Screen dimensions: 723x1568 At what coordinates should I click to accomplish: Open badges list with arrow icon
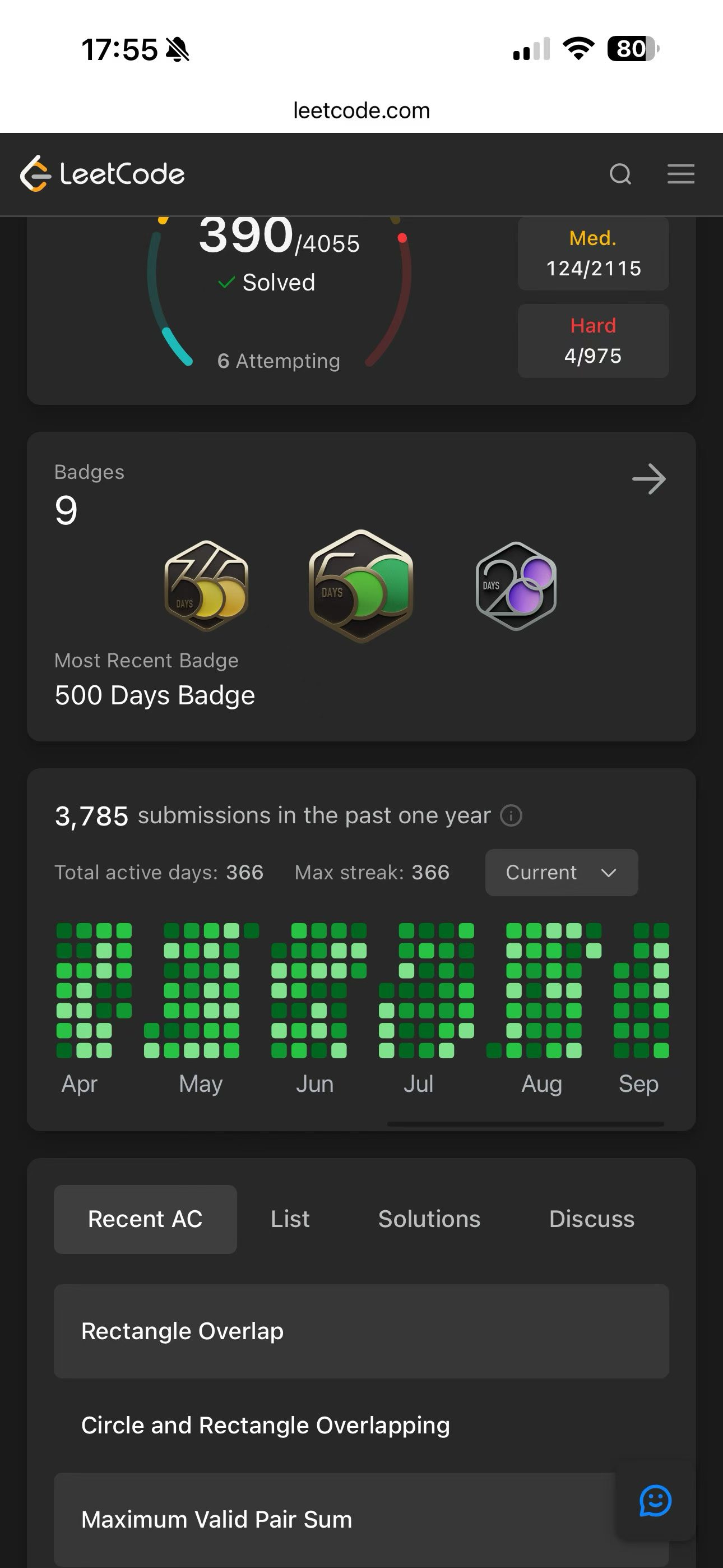tap(649, 479)
